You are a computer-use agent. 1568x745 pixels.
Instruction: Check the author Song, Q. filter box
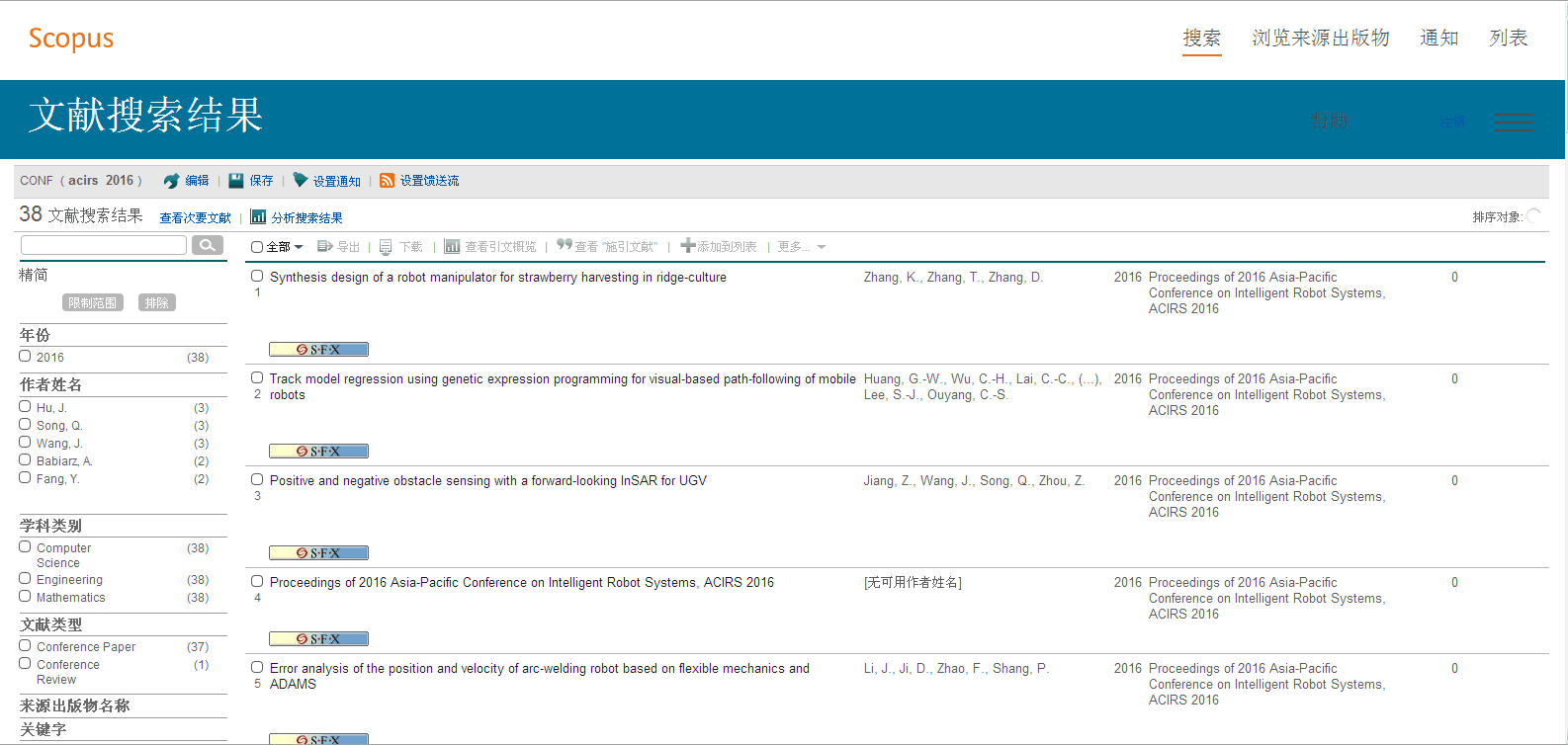click(x=25, y=424)
